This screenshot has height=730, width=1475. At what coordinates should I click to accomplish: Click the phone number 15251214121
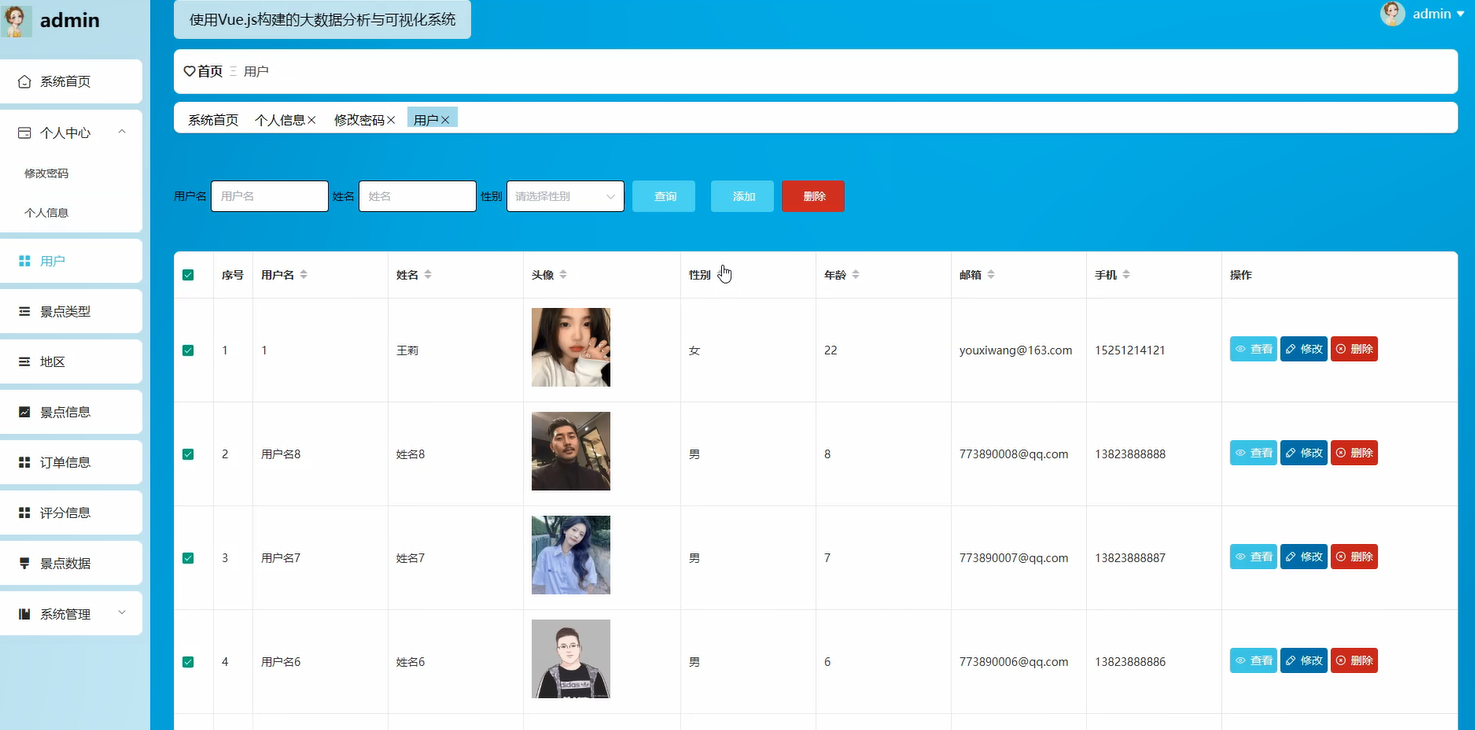coord(1130,351)
